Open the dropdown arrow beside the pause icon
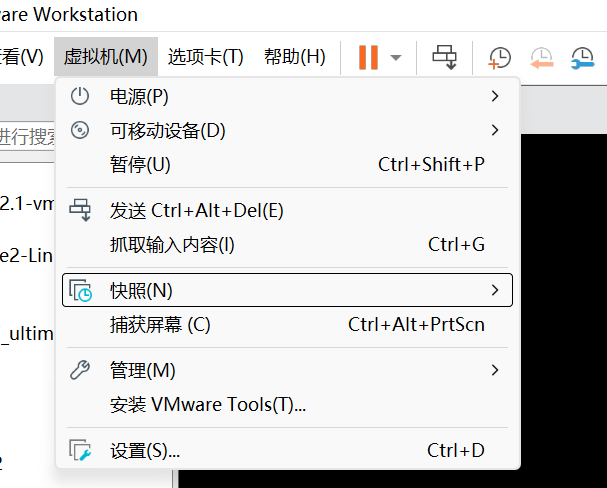 pyautogui.click(x=396, y=58)
